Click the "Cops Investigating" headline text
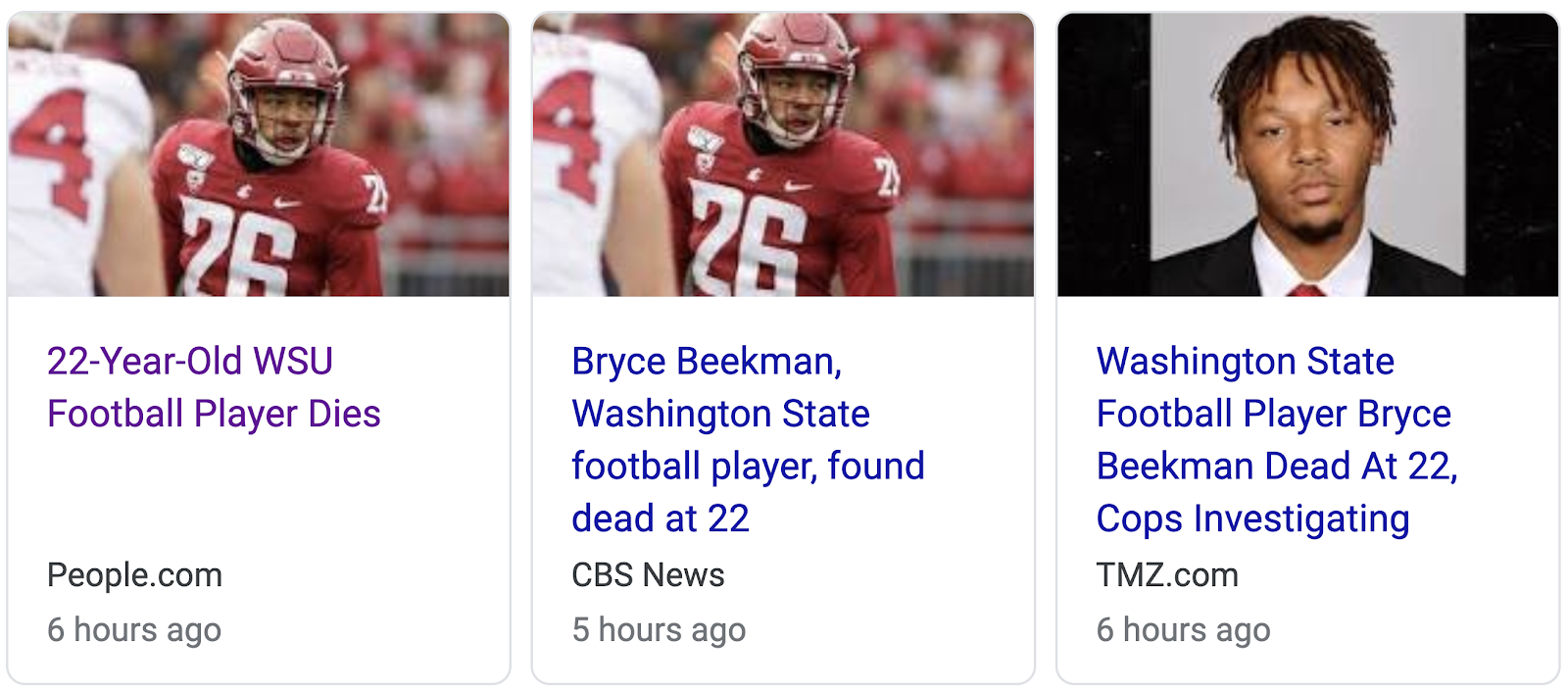The image size is (1568, 690). click(1252, 518)
